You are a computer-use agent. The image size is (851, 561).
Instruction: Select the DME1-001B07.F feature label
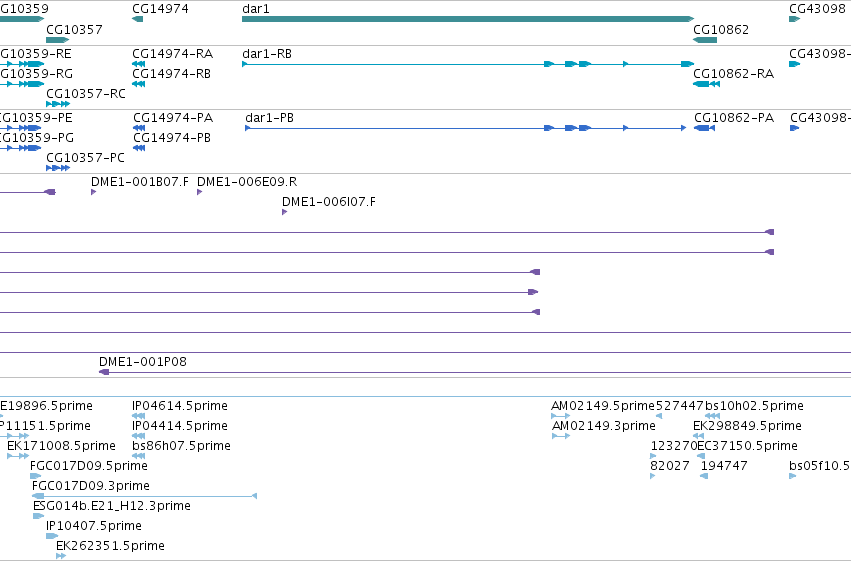tap(140, 182)
